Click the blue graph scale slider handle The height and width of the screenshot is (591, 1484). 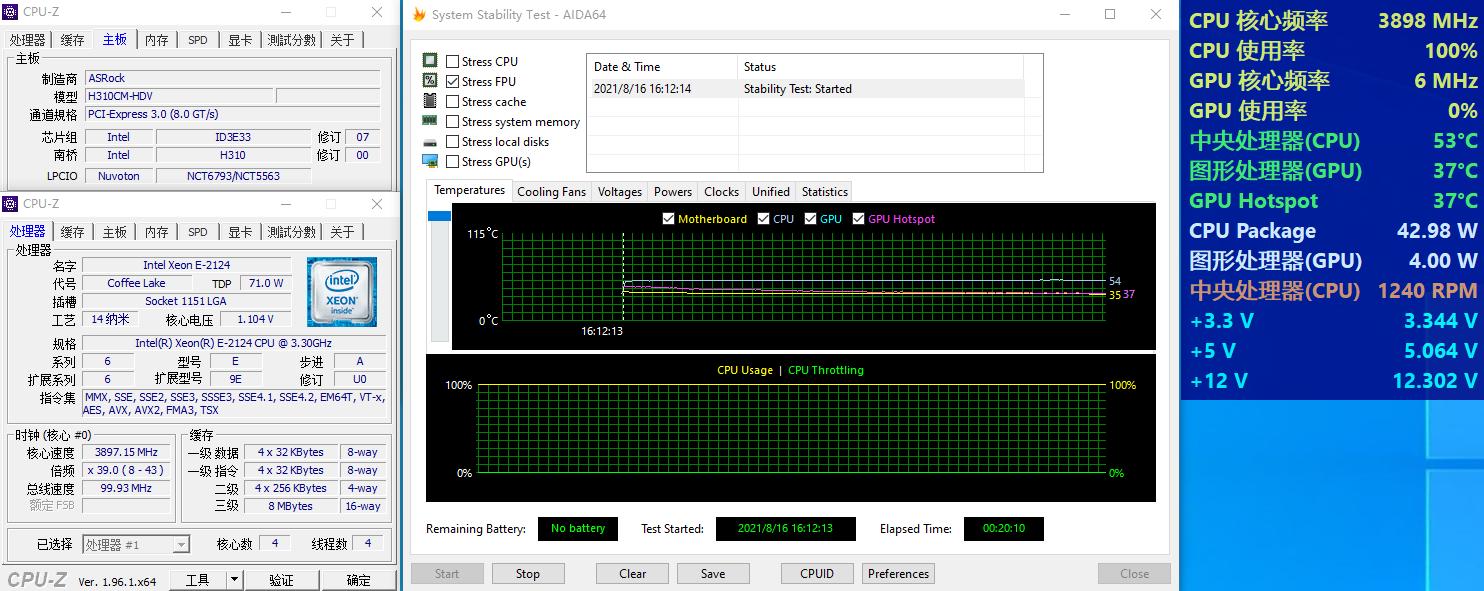[x=439, y=216]
